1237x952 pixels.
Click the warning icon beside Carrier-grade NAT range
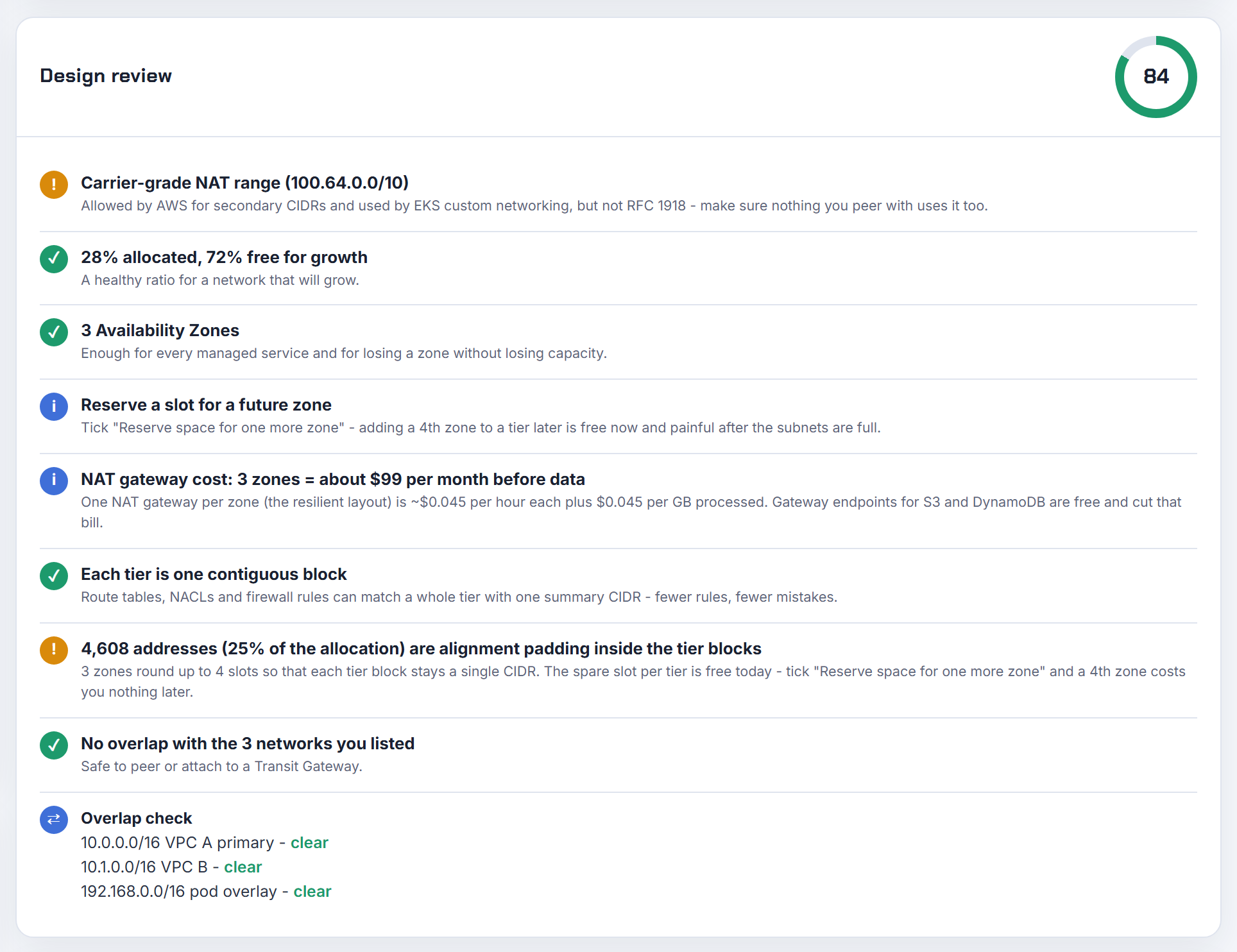[54, 185]
